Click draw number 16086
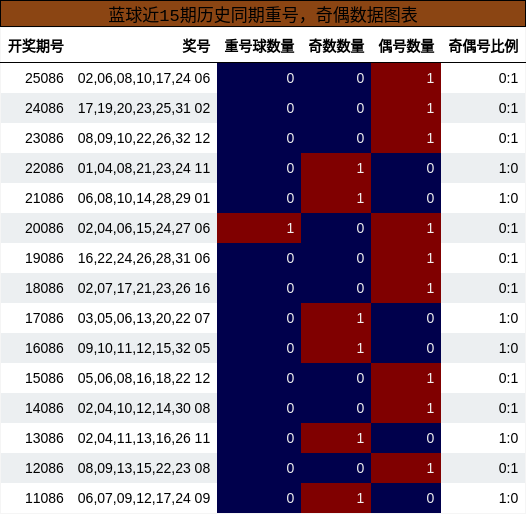The height and width of the screenshot is (514, 526). (44, 348)
